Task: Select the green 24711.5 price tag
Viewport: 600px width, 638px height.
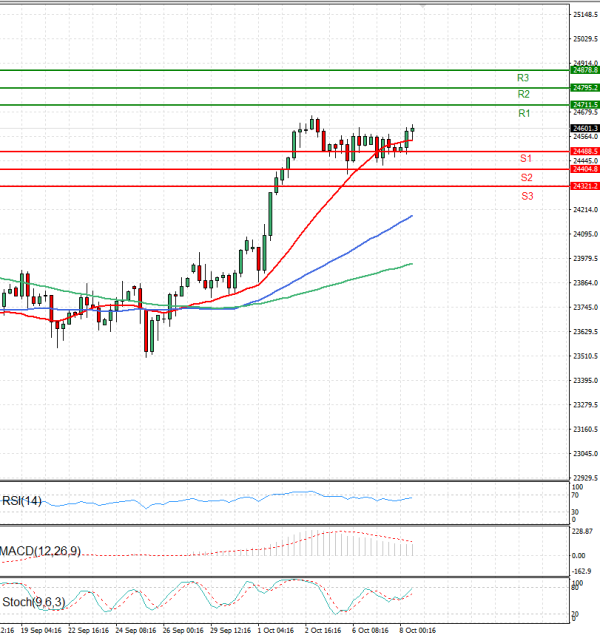Action: (x=585, y=104)
